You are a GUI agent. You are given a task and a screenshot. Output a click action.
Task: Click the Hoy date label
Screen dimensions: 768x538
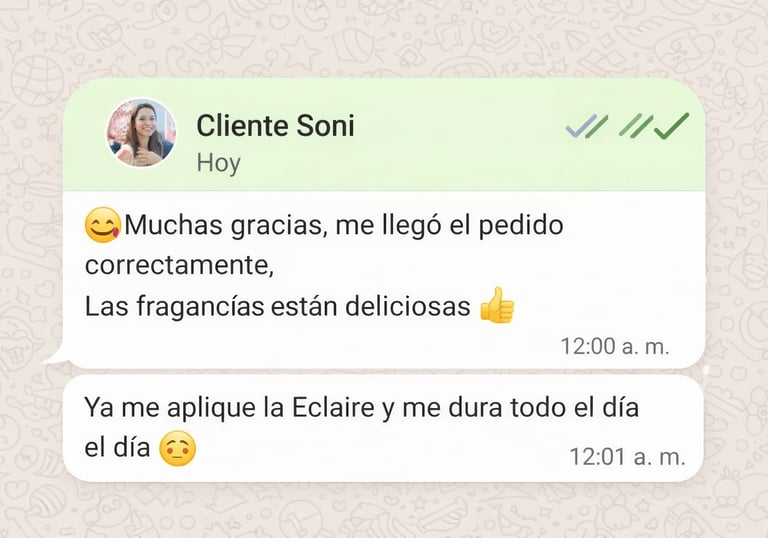tap(218, 163)
